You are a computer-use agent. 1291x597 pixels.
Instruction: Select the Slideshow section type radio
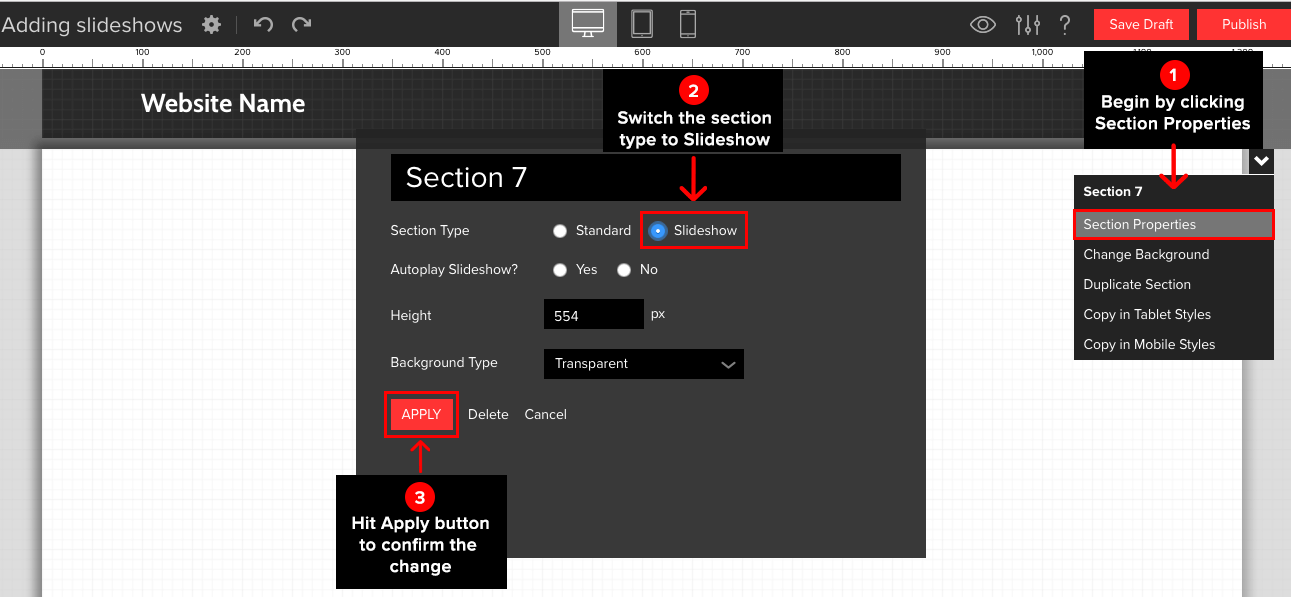657,231
